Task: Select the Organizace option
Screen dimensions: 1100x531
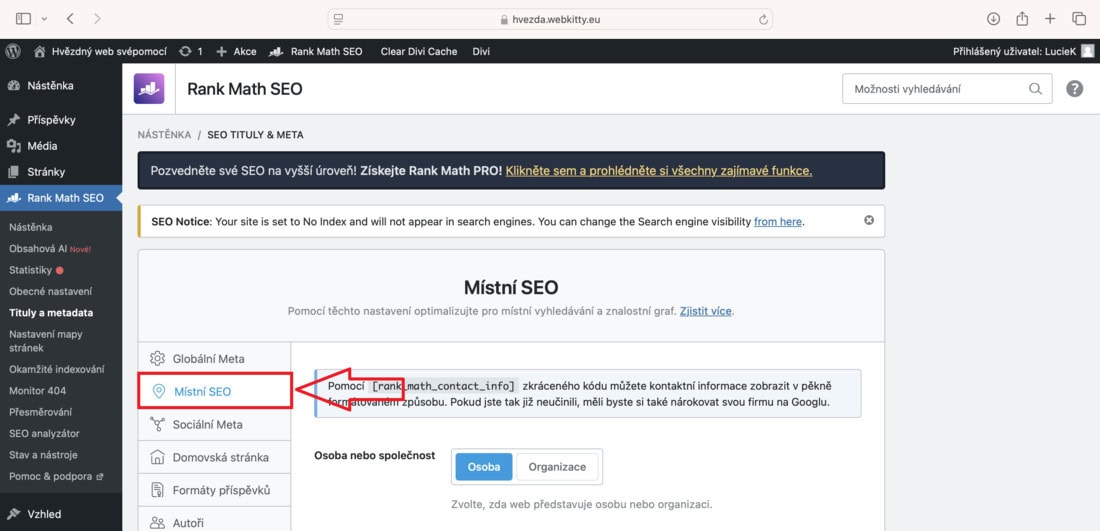Action: click(557, 467)
